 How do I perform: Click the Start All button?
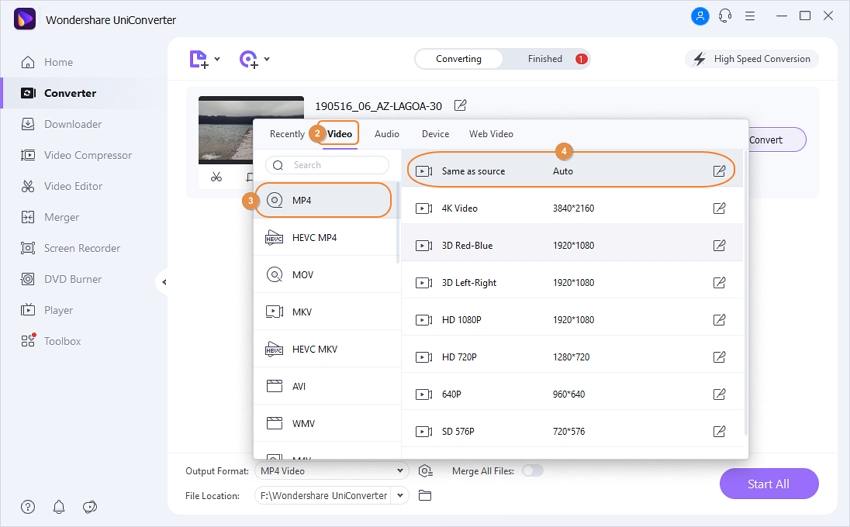[769, 484]
